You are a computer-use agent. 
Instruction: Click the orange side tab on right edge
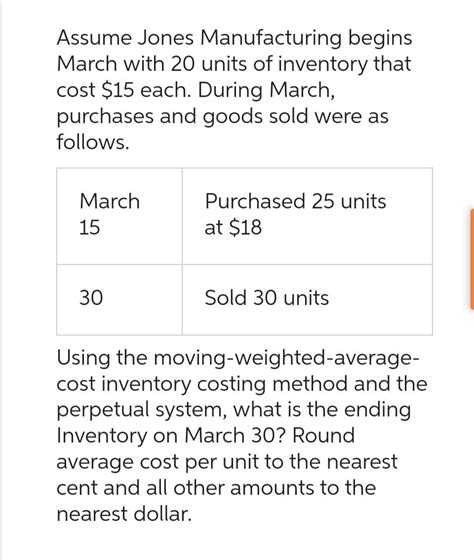[472, 259]
